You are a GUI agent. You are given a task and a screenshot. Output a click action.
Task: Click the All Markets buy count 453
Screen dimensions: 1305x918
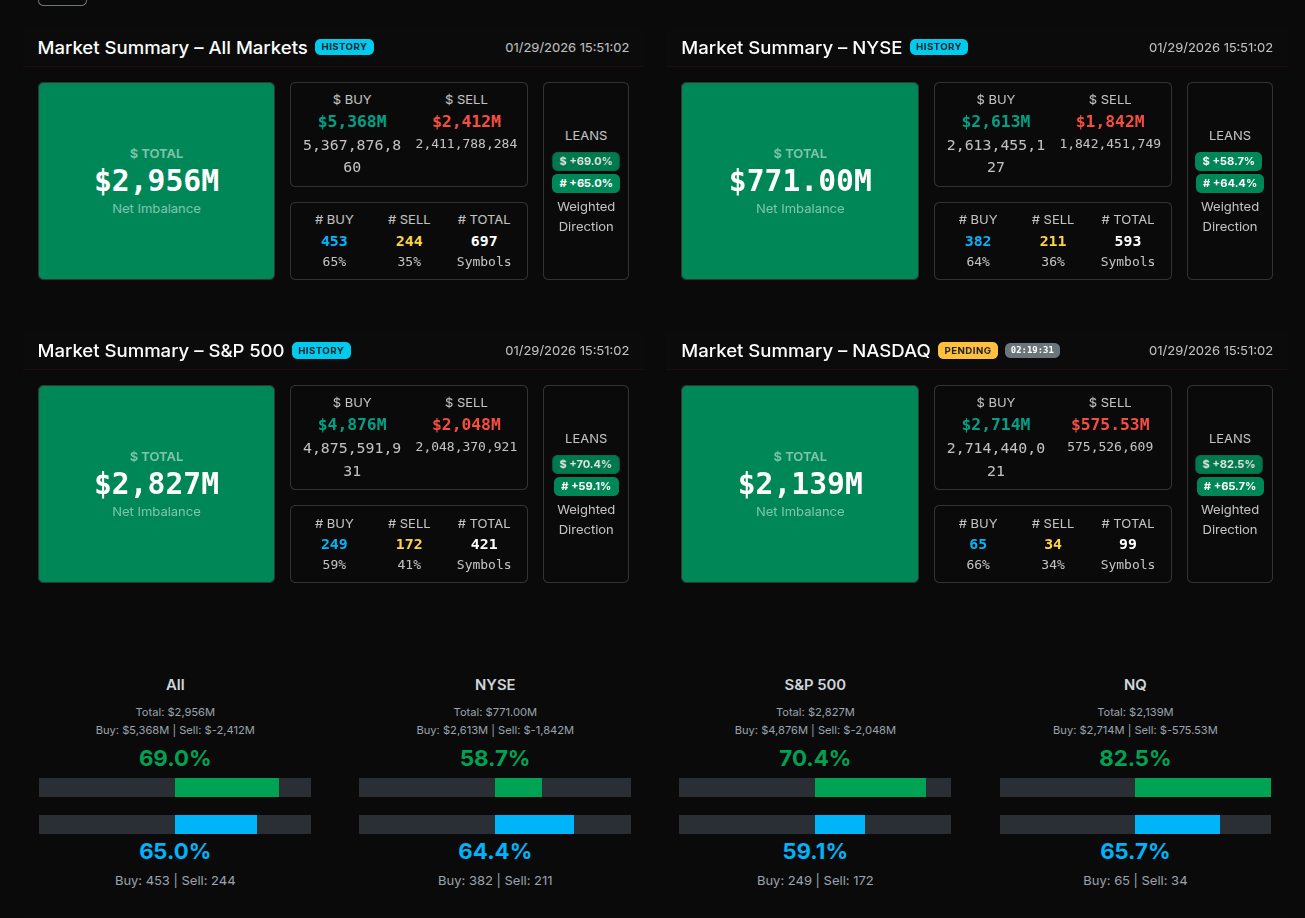(334, 241)
